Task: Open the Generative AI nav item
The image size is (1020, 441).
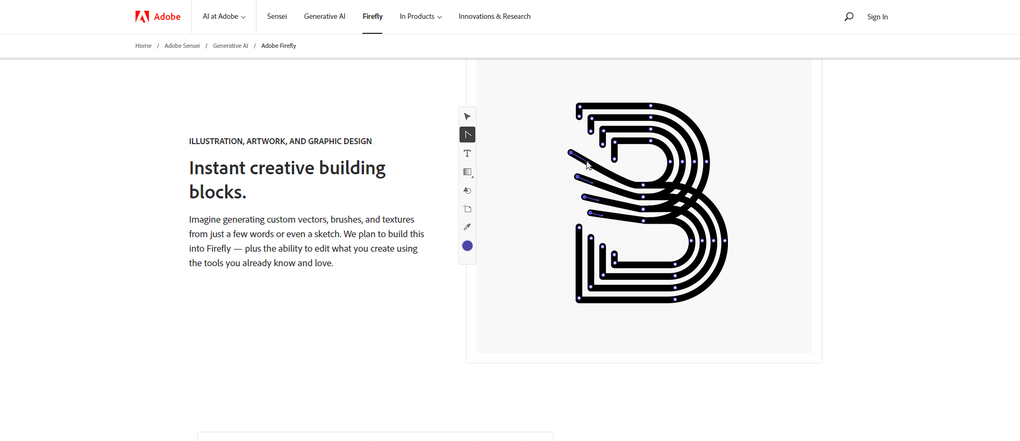Action: [x=325, y=17]
